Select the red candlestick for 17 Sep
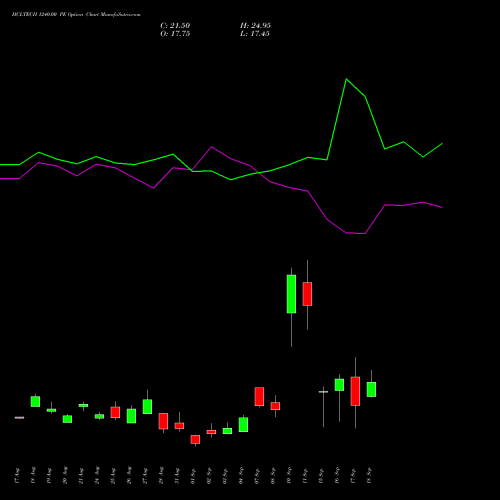The height and width of the screenshot is (500, 500). coord(355,391)
